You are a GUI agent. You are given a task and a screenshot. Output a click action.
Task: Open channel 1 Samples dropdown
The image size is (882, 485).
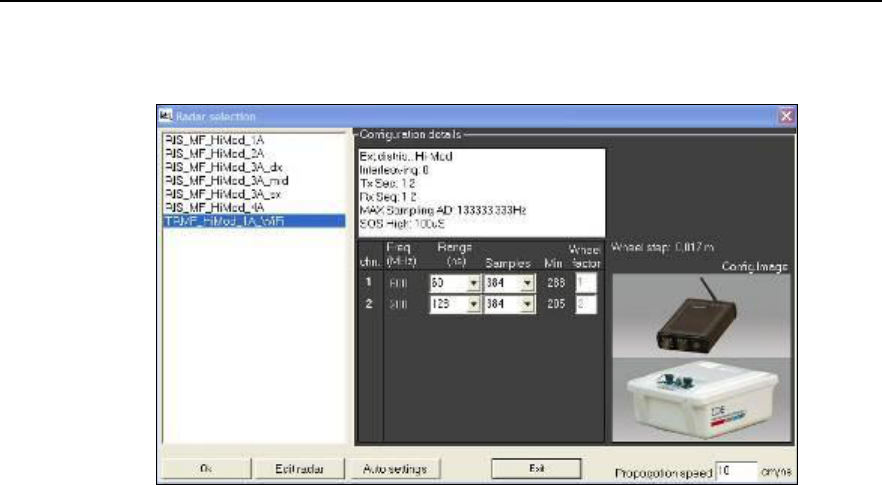click(527, 283)
